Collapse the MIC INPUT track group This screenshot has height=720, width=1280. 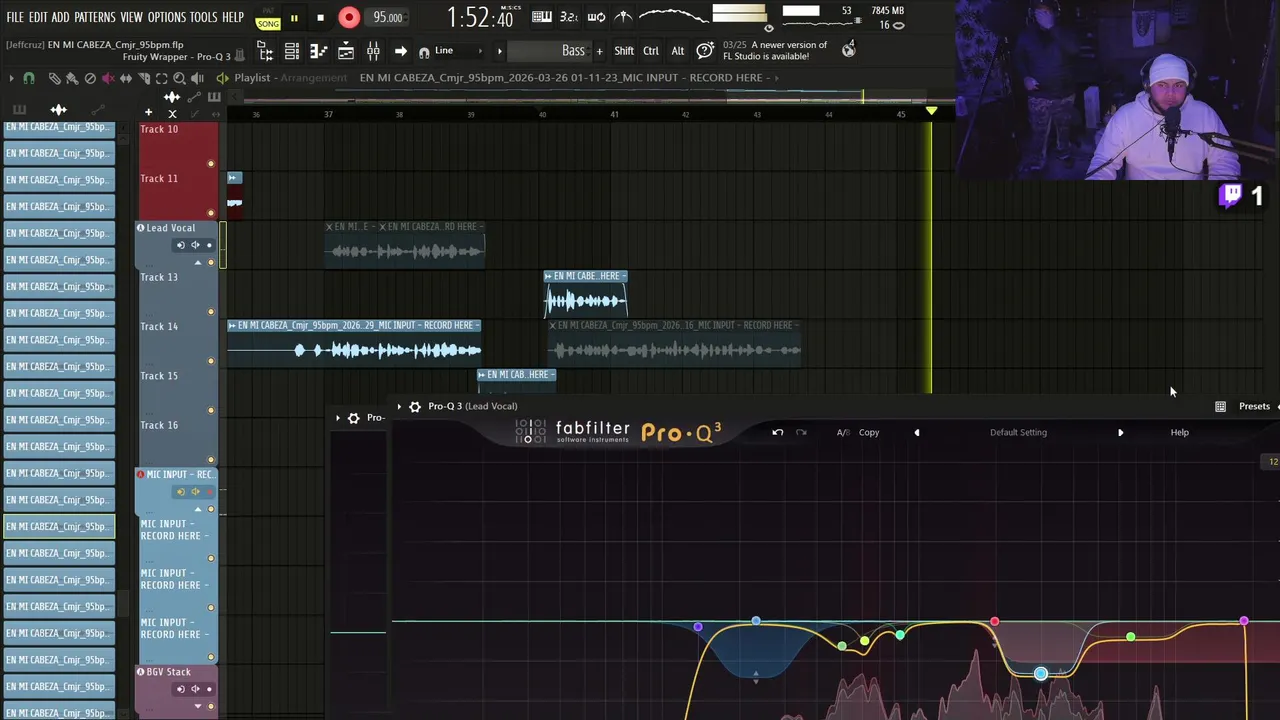197,509
